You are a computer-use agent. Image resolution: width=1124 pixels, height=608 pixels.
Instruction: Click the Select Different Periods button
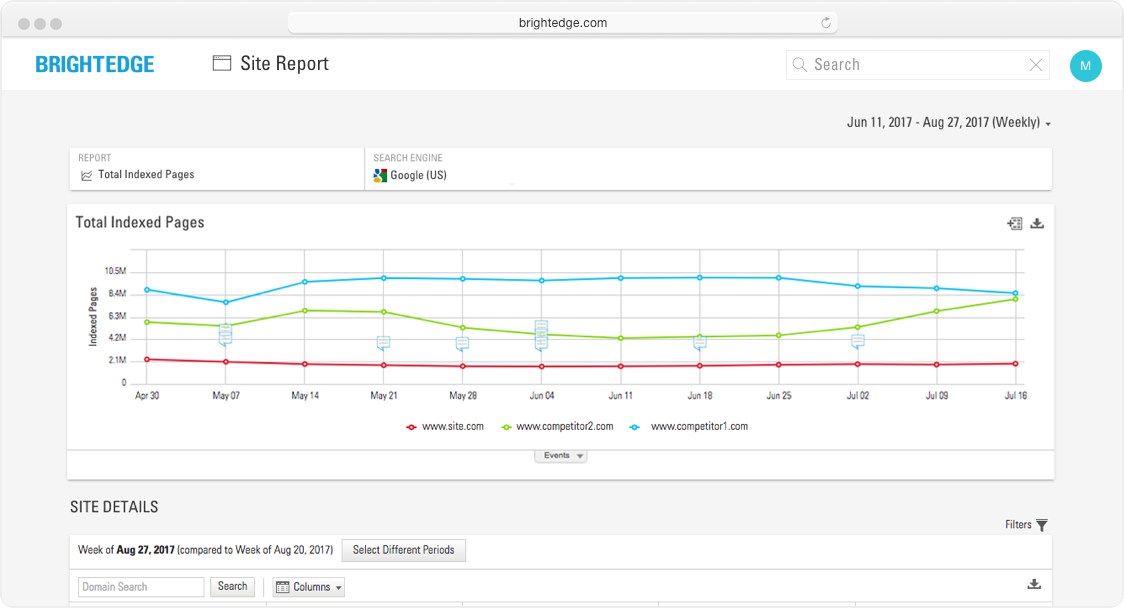click(x=403, y=550)
